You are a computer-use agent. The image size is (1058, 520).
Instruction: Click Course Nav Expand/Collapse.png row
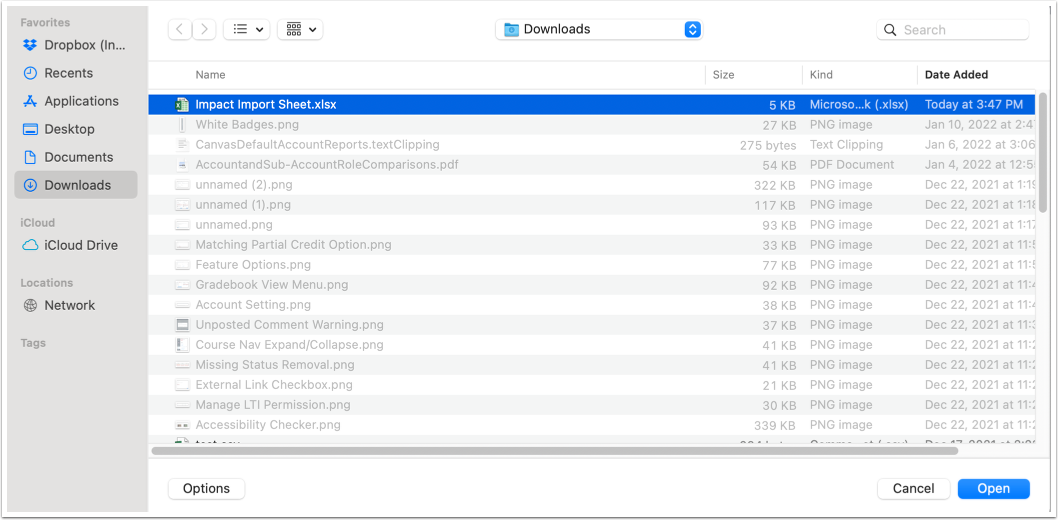click(592, 345)
